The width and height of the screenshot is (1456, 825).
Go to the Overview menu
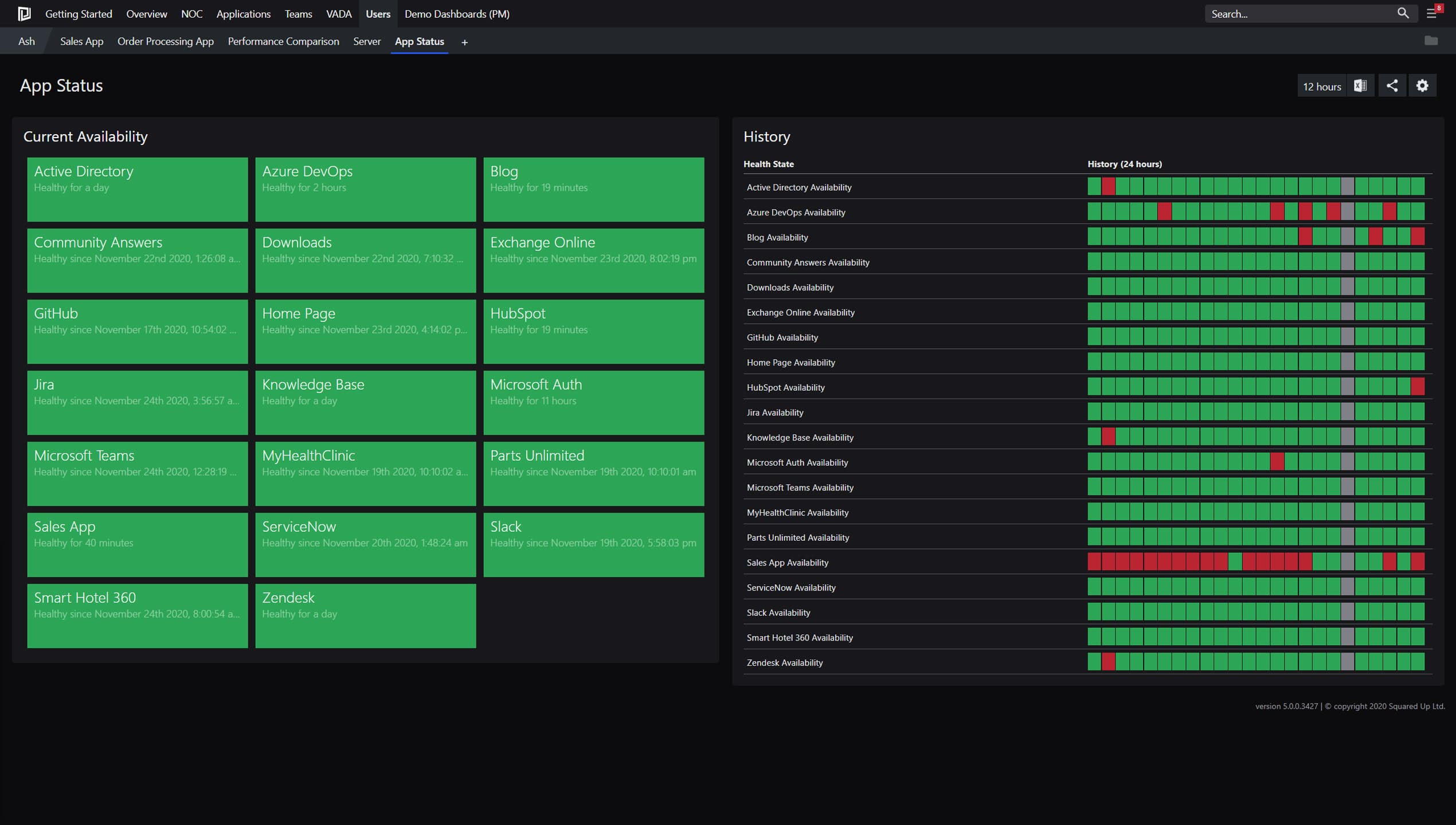coord(147,14)
